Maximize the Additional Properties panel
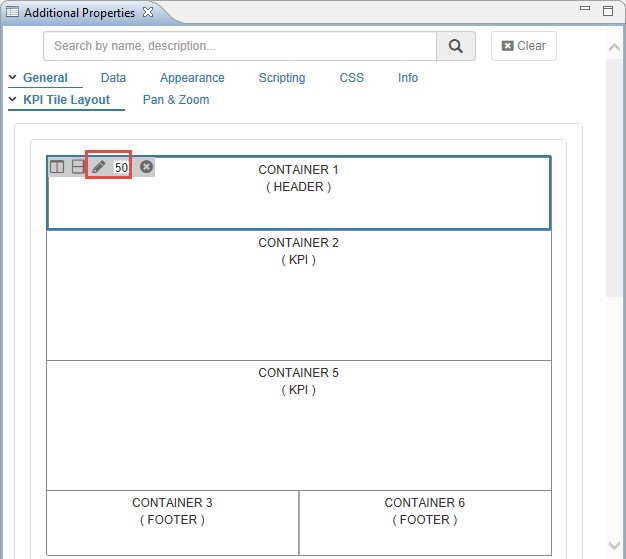 (607, 12)
